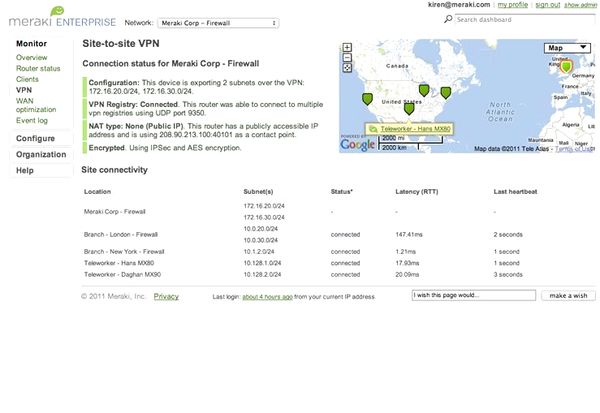This screenshot has height=413, width=600.
Task: Click the Site-to-site VPN heading
Action: coord(121,44)
